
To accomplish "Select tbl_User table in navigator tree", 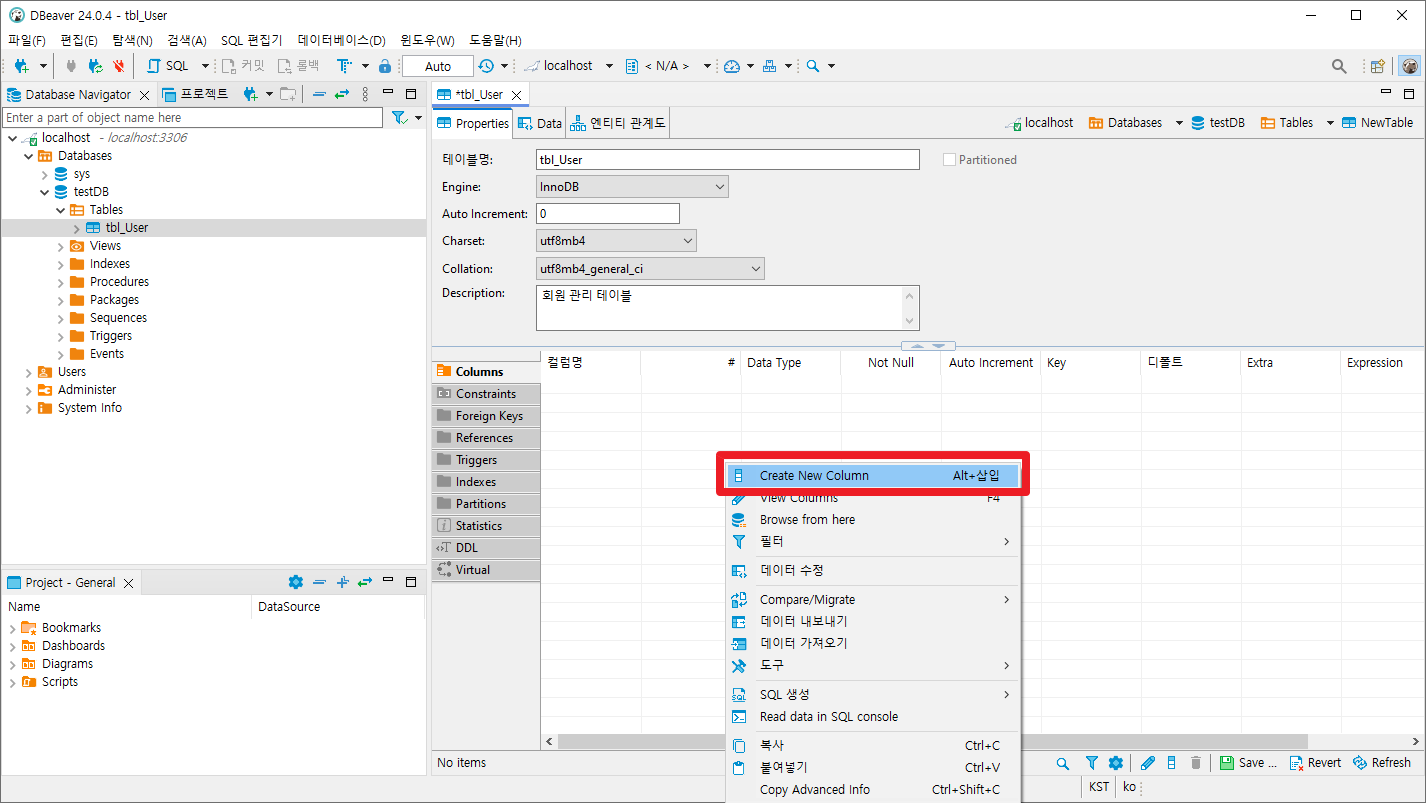I will pos(126,228).
